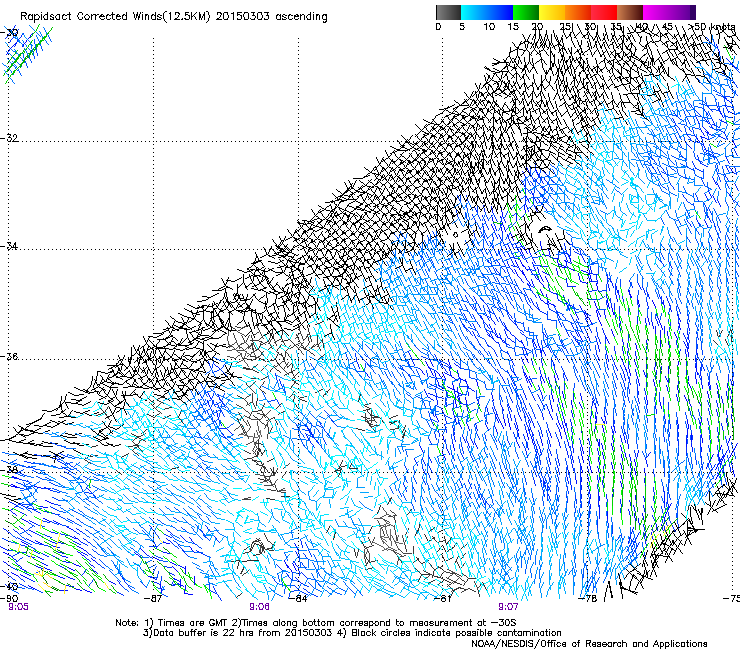Click the -34 latitude label
740x650 pixels.
click(9, 246)
